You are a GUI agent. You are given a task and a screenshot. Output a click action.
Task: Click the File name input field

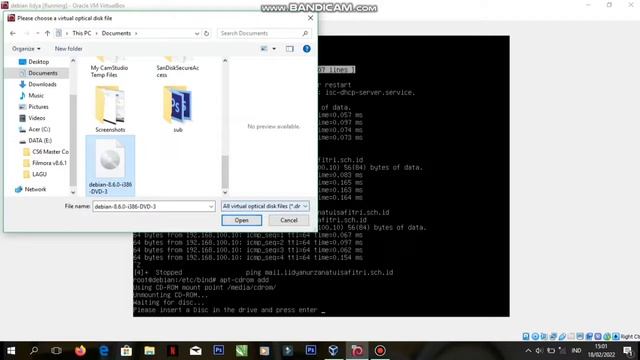click(151, 207)
